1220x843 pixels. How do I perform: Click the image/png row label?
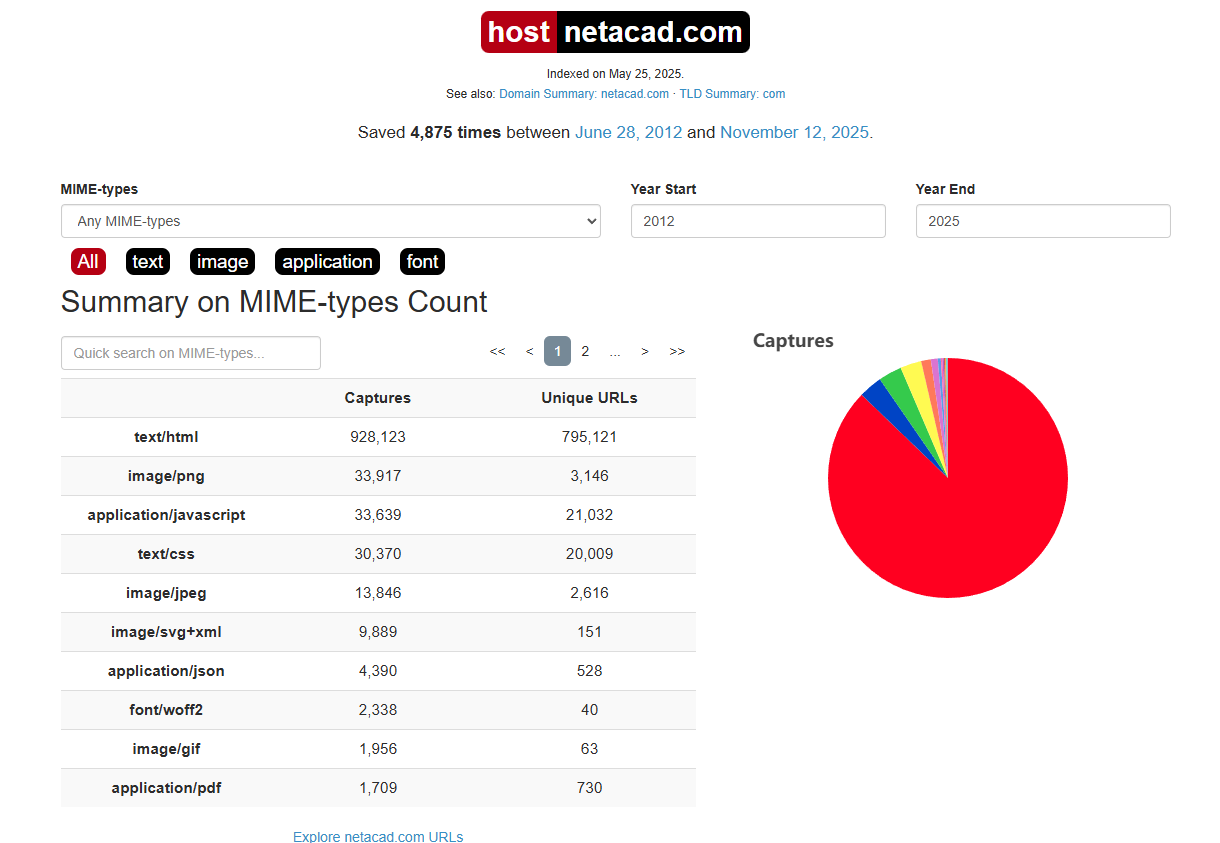coord(166,476)
